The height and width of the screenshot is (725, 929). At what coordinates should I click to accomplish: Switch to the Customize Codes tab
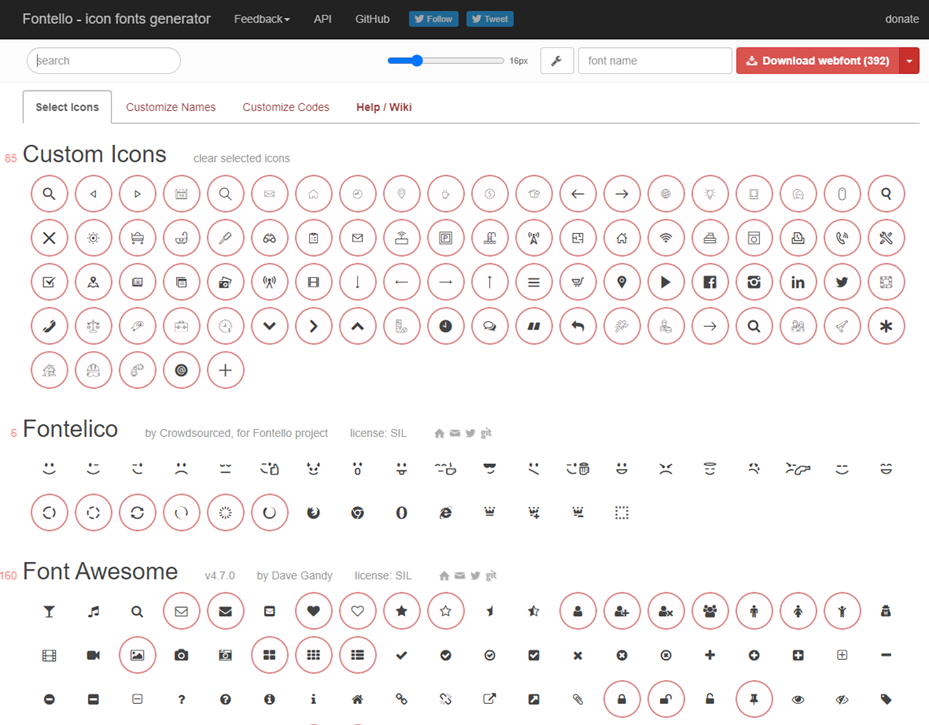point(285,107)
